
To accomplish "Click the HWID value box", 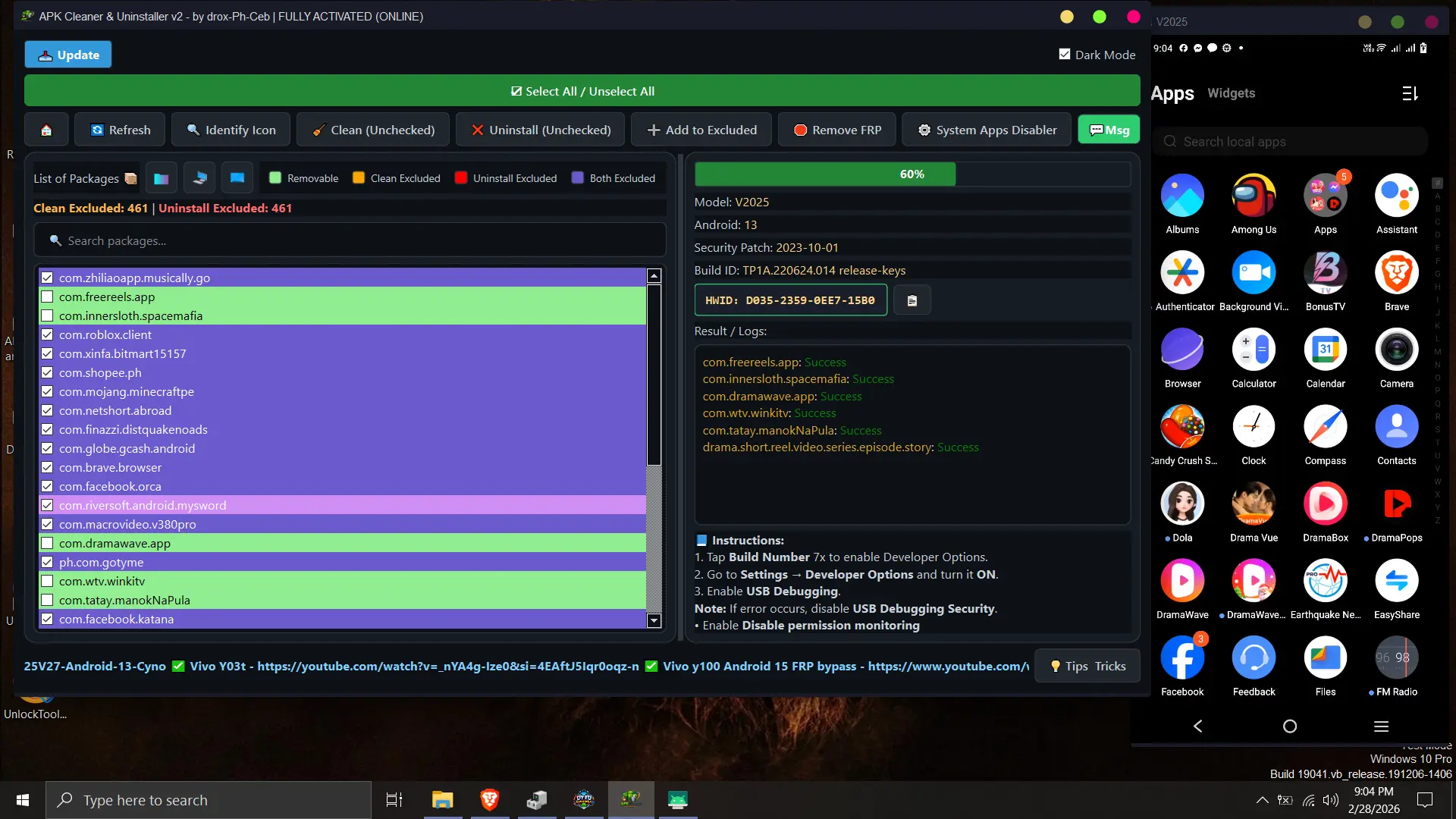I will click(790, 300).
